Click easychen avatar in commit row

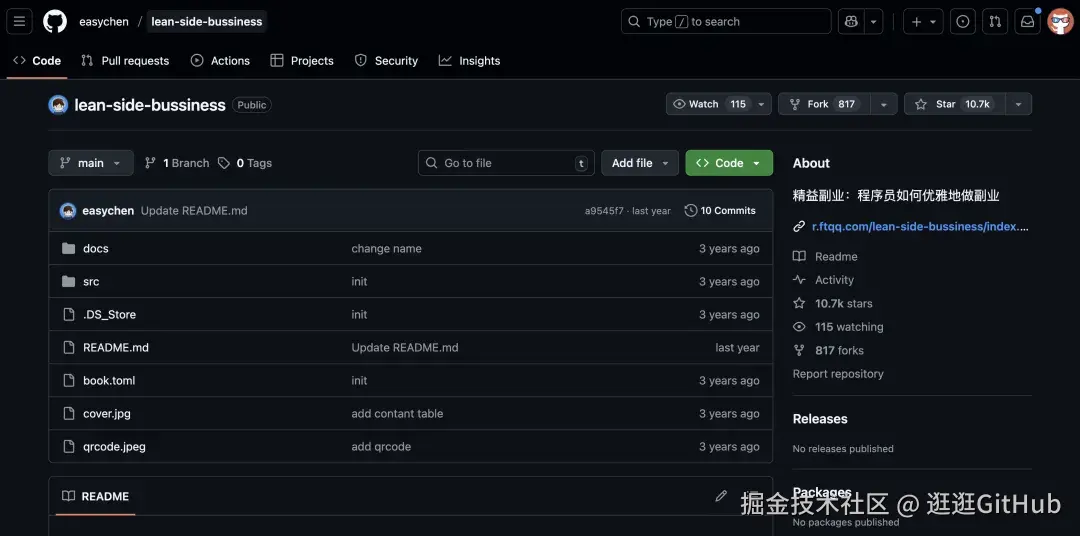[68, 211]
